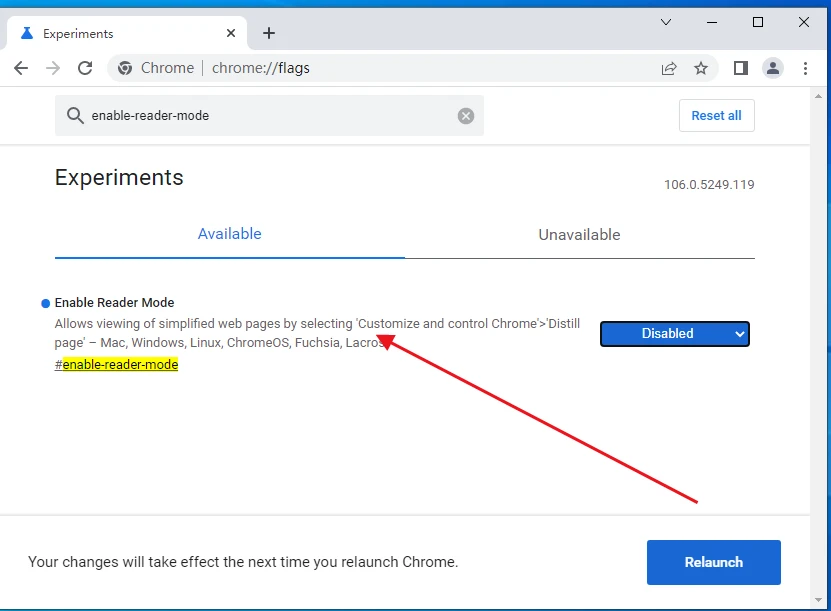The image size is (831, 611).
Task: Click the Chrome site info icon
Action: pos(125,68)
